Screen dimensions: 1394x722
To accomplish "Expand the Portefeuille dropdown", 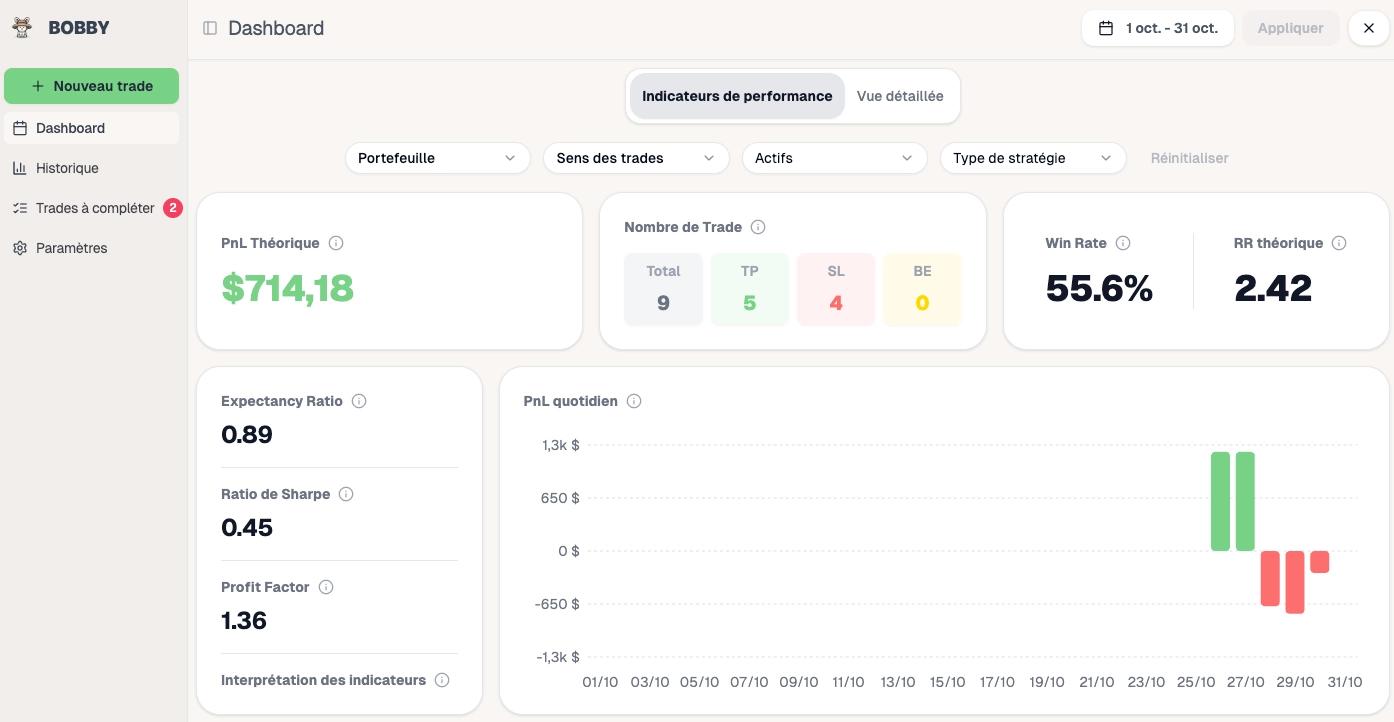I will pos(437,158).
